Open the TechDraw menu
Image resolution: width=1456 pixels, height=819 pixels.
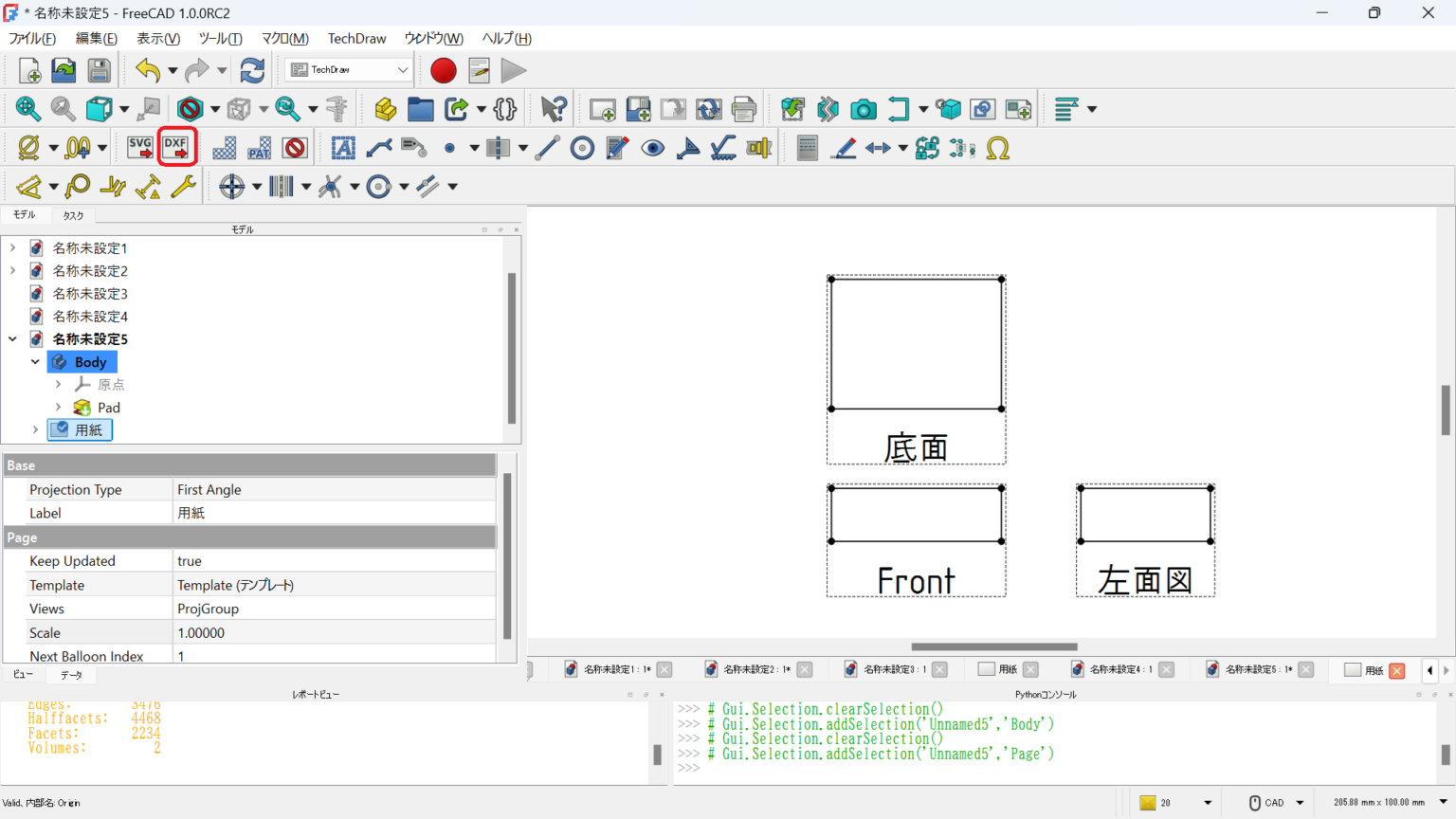tap(356, 38)
